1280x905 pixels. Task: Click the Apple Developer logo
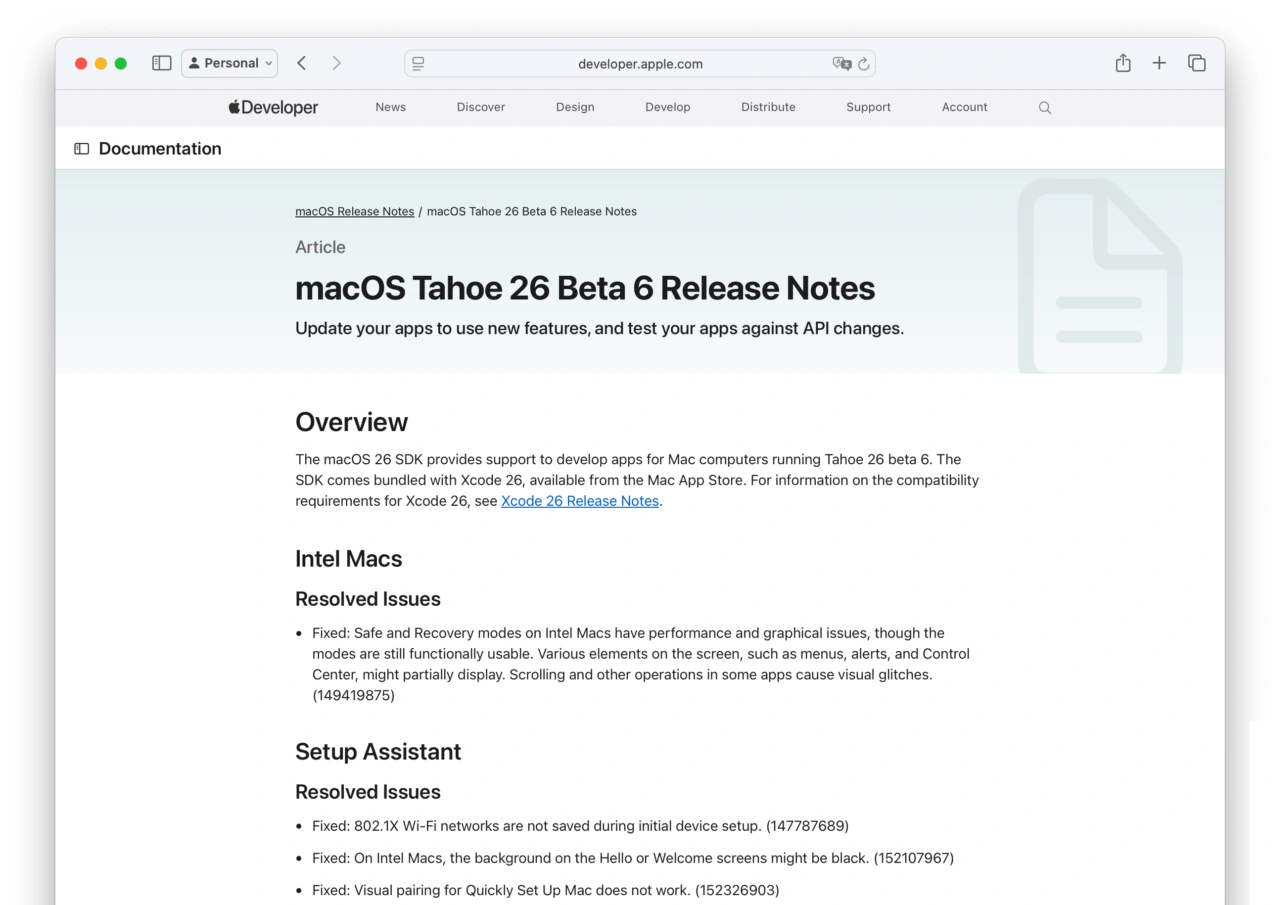coord(272,107)
